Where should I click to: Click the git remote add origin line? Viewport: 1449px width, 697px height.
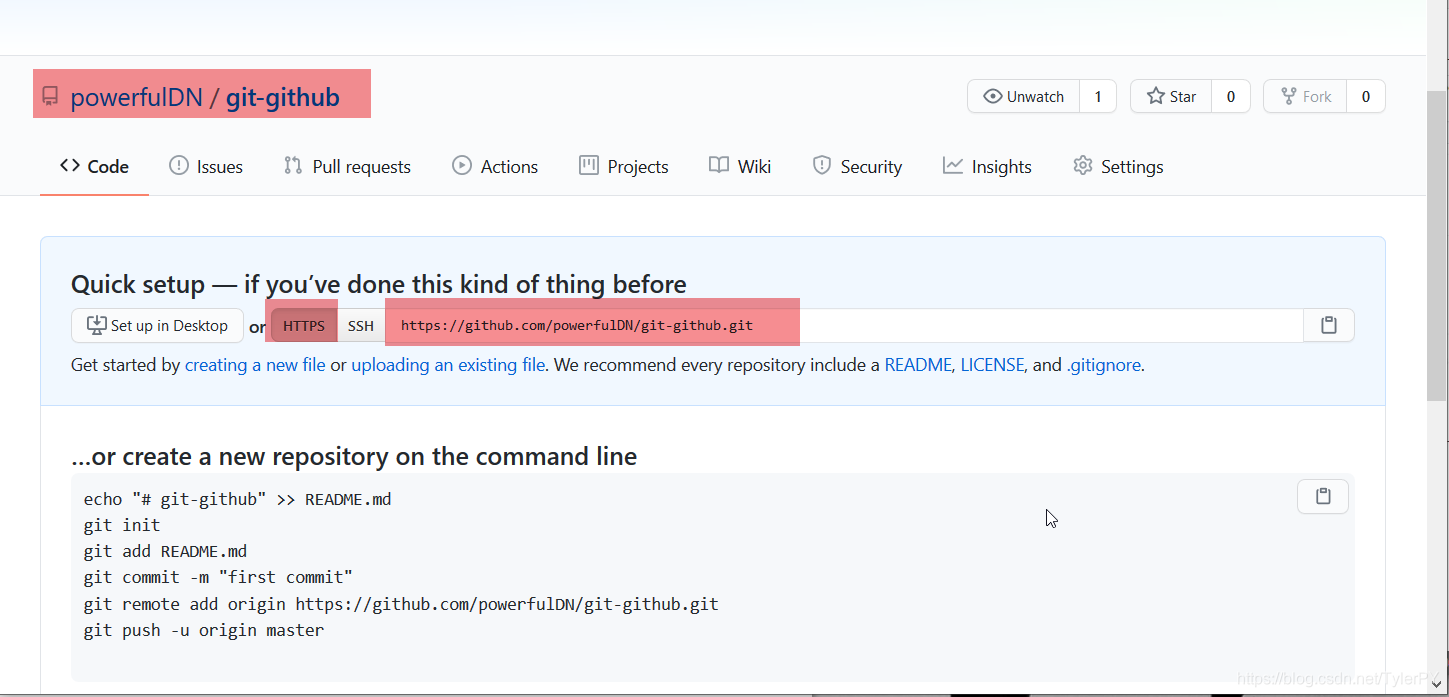click(x=401, y=604)
